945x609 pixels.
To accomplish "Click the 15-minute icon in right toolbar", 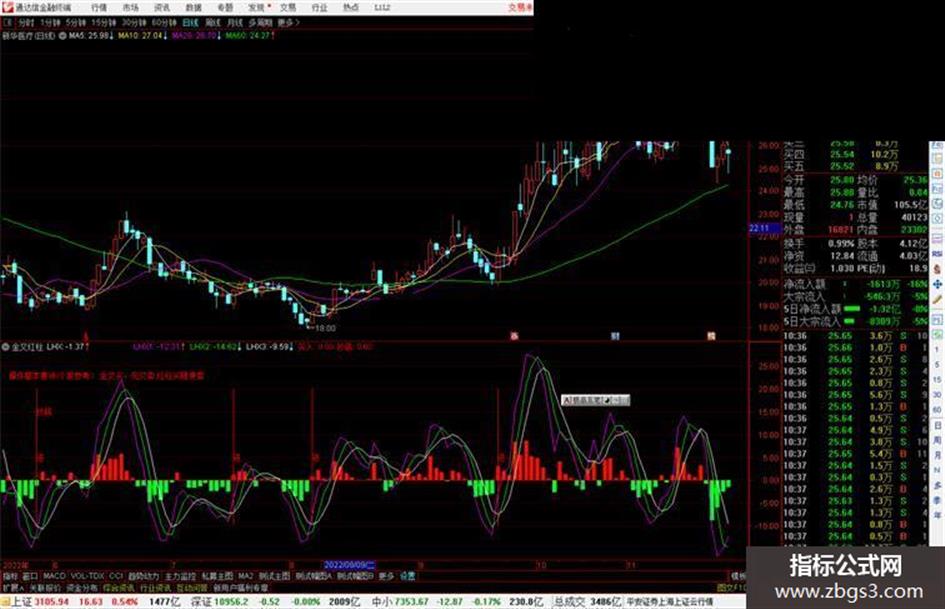I will (937, 379).
